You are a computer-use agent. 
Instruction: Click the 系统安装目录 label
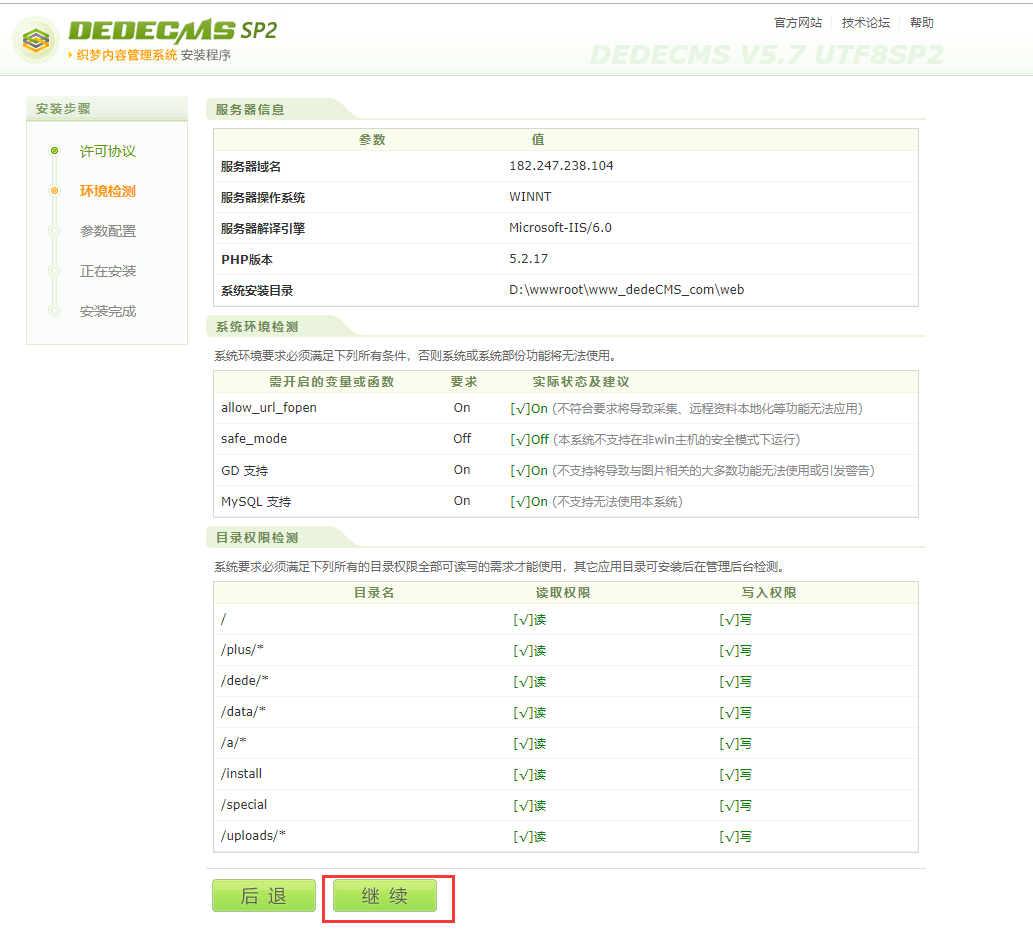point(257,291)
